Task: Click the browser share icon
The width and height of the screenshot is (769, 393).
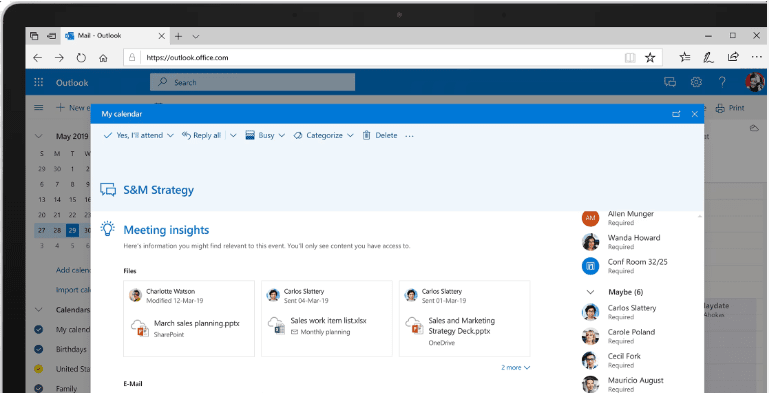Action: (733, 57)
